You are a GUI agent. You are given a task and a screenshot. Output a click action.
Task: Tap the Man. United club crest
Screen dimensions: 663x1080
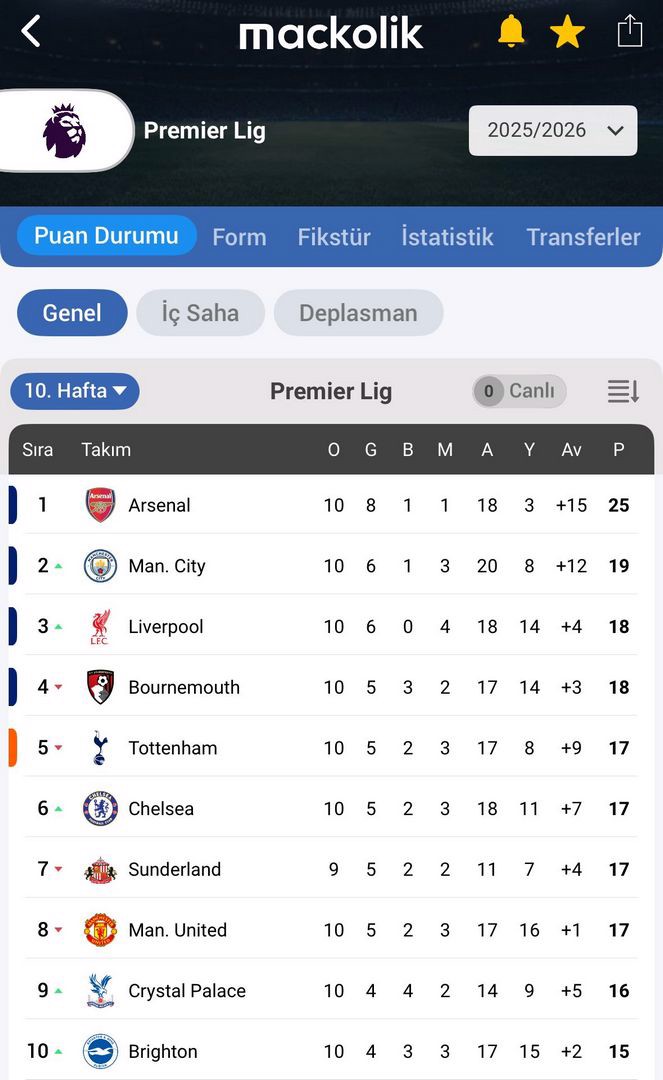[x=100, y=930]
